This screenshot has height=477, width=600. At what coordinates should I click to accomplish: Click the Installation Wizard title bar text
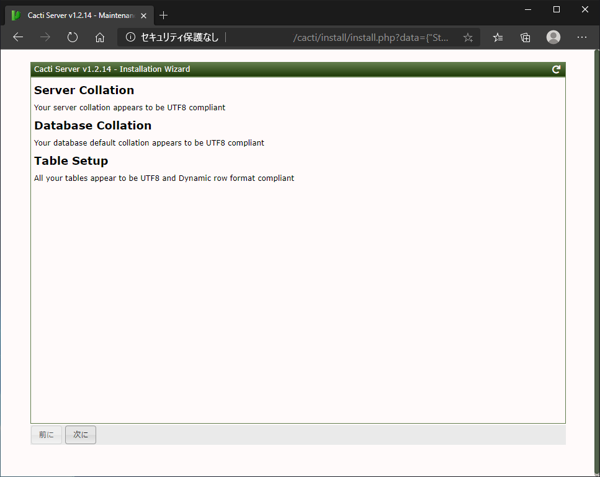tap(112, 69)
